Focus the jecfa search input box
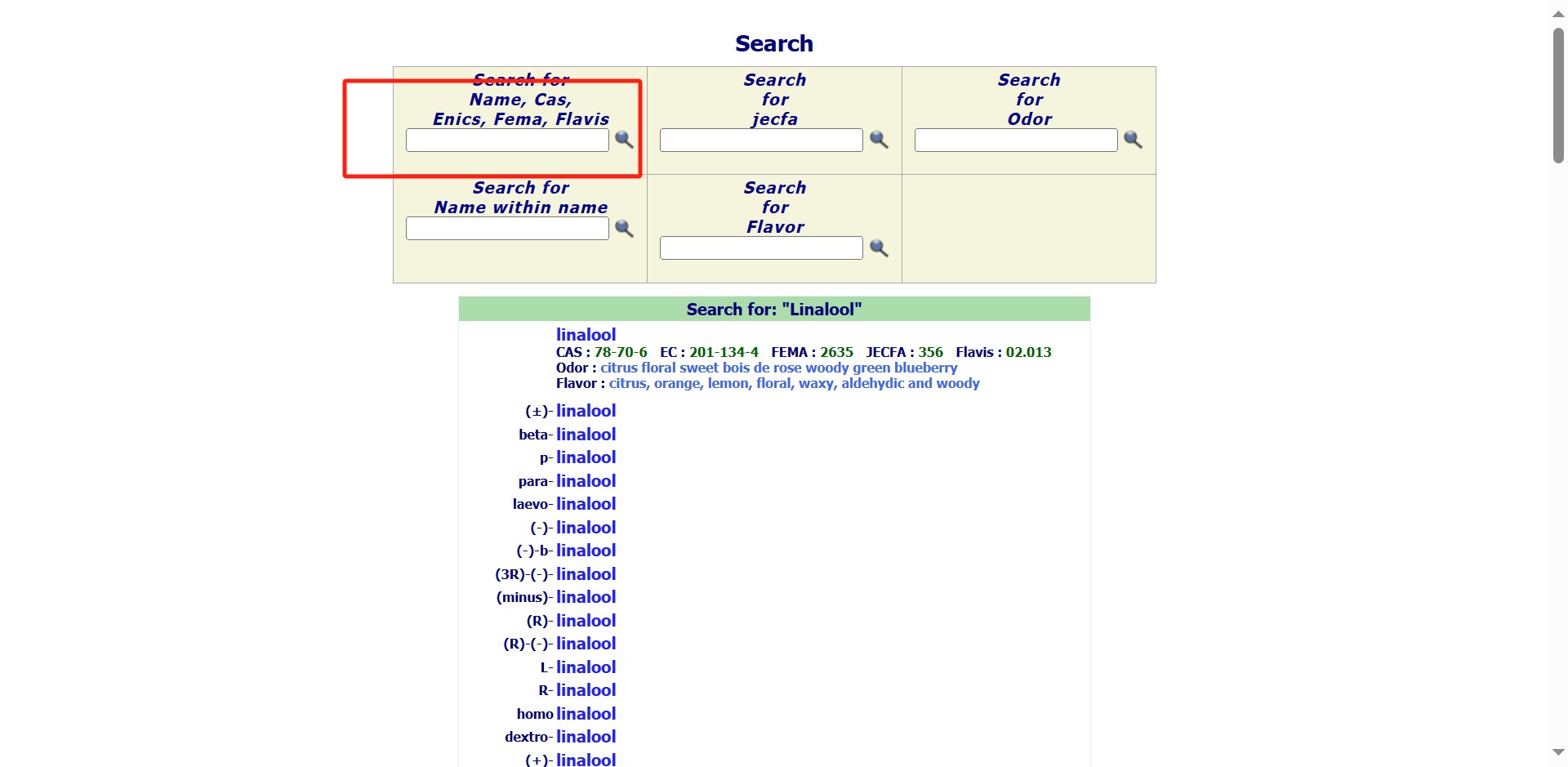The height and width of the screenshot is (767, 1568). point(761,140)
